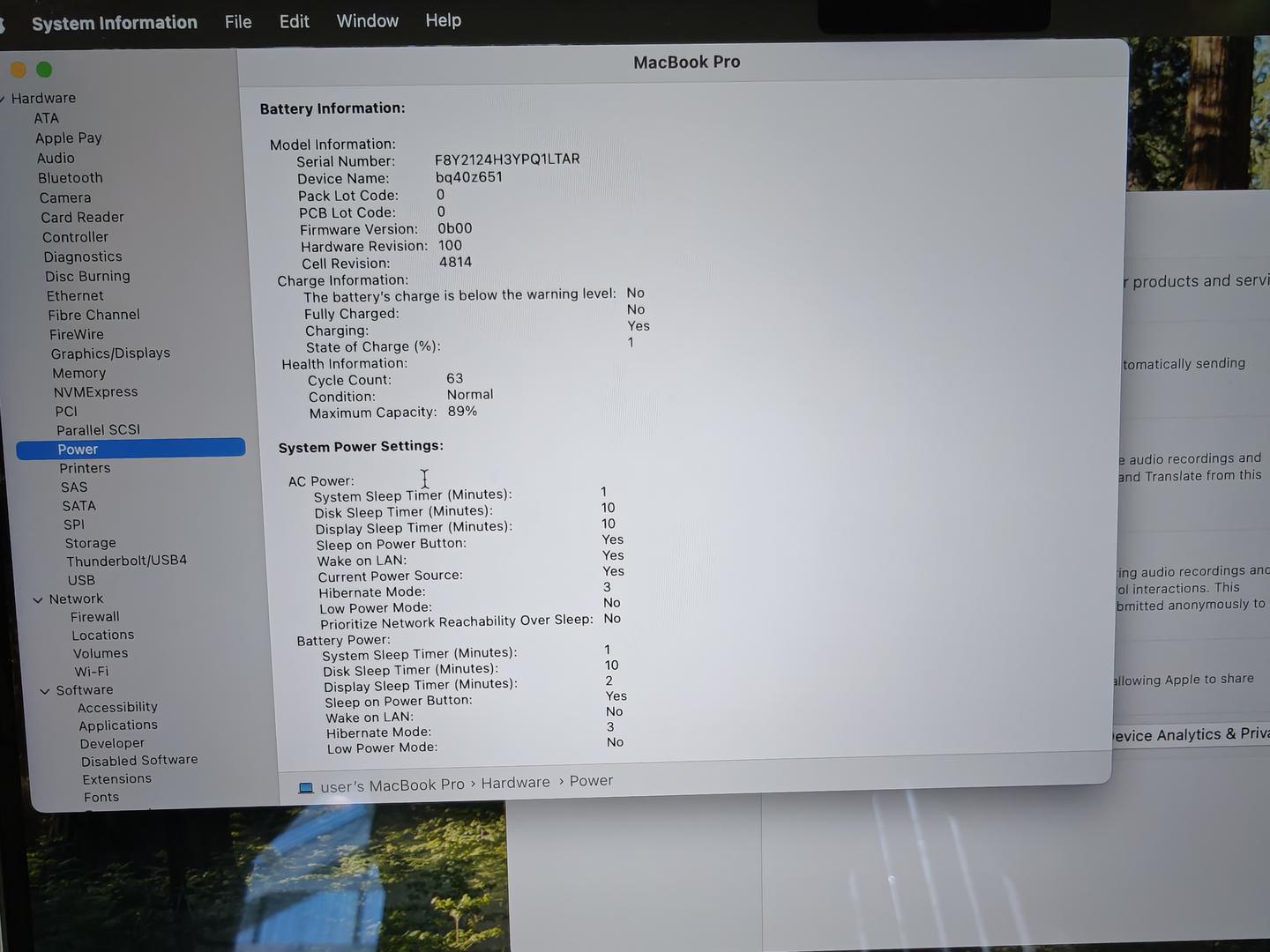Show USB device information
Image resolution: width=1270 pixels, height=952 pixels.
(x=81, y=581)
